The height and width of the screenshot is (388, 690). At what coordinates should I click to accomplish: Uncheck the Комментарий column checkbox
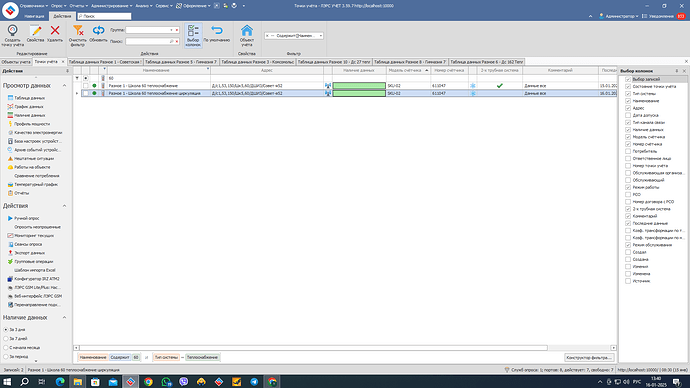click(x=628, y=216)
